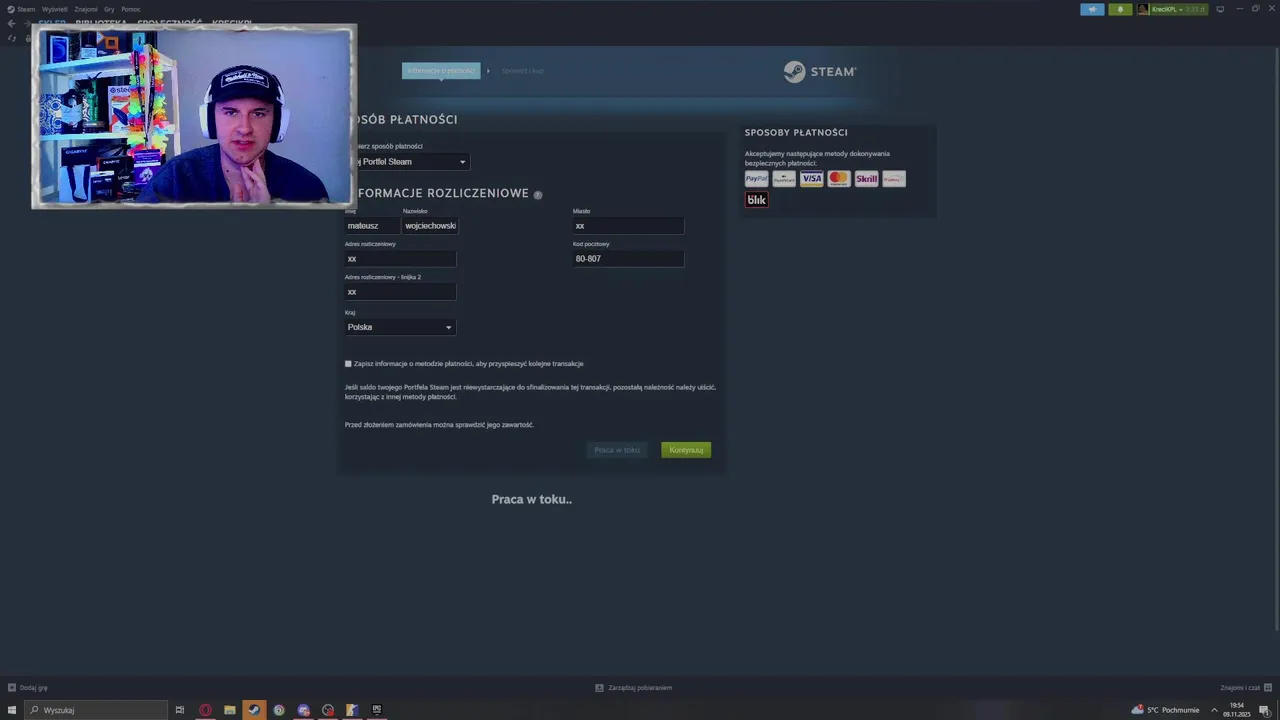Viewport: 1280px width, 720px height.
Task: Click the Przelewy24 payment logo
Action: tap(894, 179)
